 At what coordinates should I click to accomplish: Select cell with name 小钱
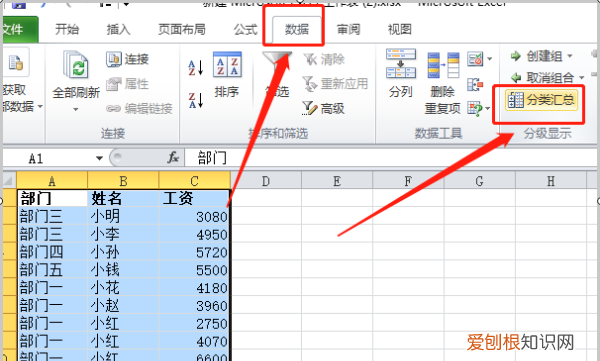pos(123,270)
